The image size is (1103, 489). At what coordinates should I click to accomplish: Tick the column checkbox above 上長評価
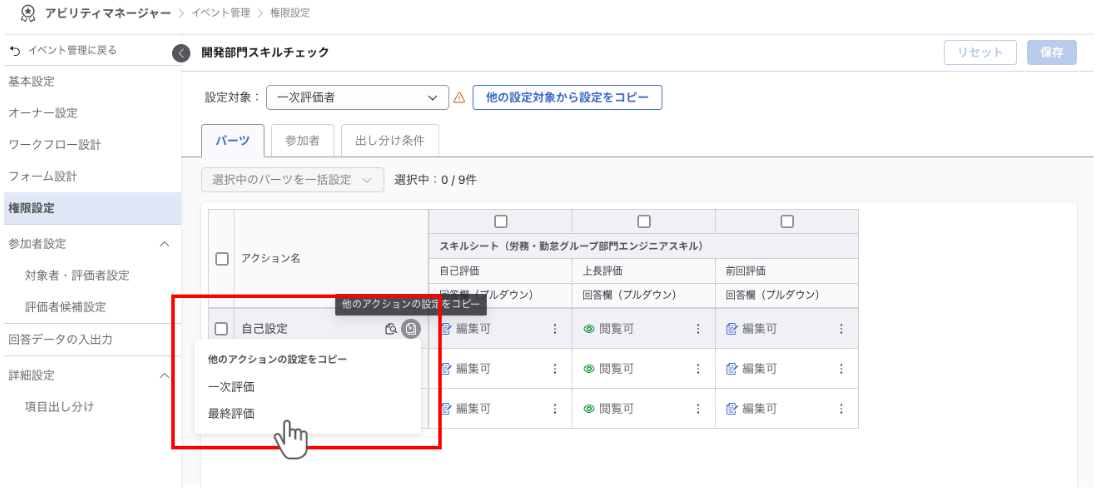(x=644, y=222)
